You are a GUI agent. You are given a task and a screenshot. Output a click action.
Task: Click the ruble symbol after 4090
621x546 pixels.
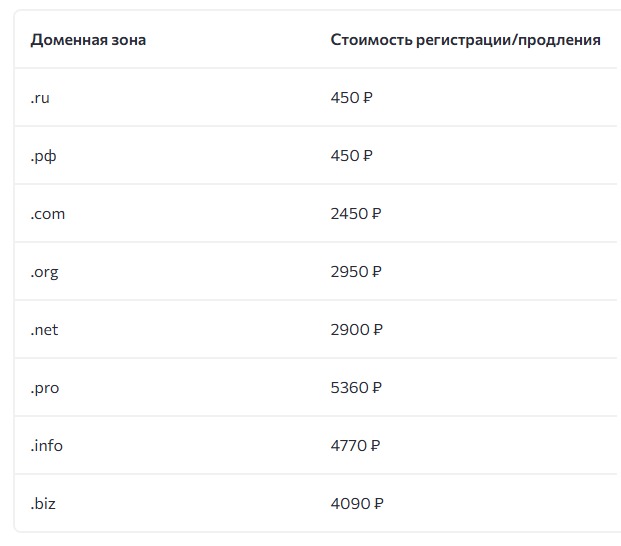[378, 504]
